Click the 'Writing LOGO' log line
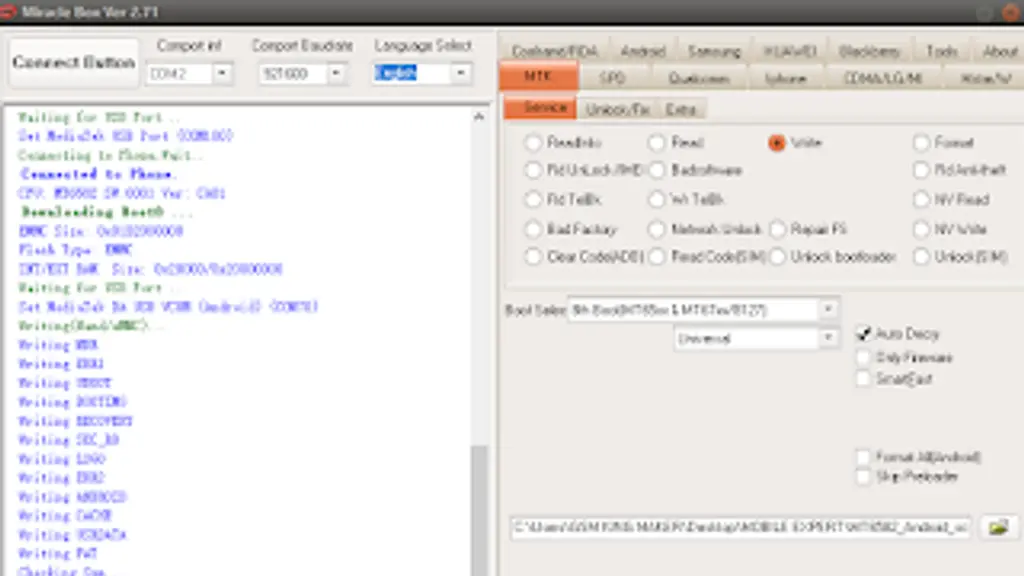Screen dimensions: 1024x576 coord(62,458)
